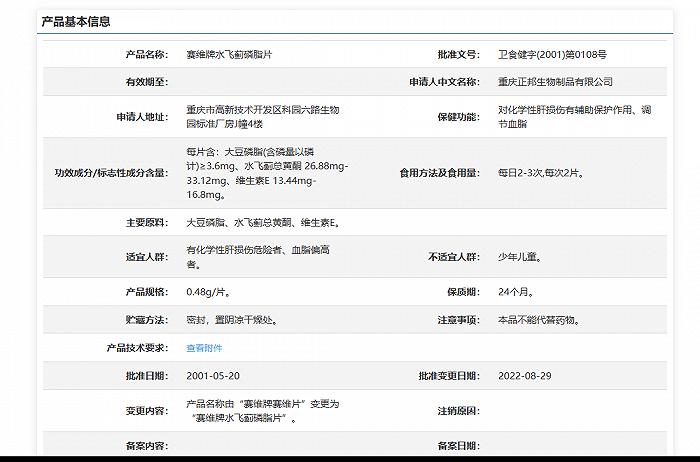Select the 食用方法及食用量 label
The height and width of the screenshot is (462, 700).
[x=440, y=173]
